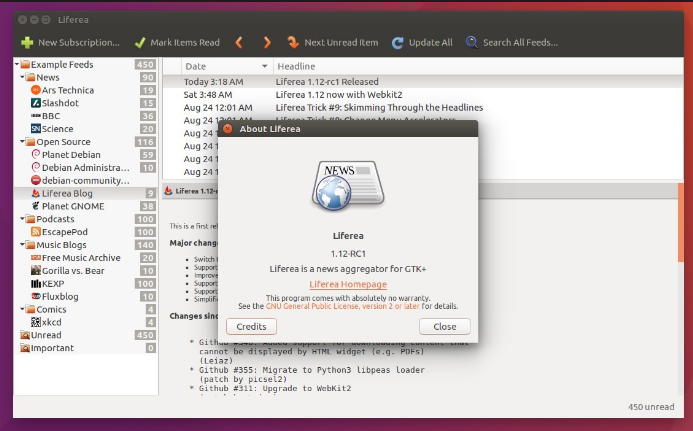Click the orange article pane scrollbar
Viewport: 693px width, 431px height.
coord(681,222)
